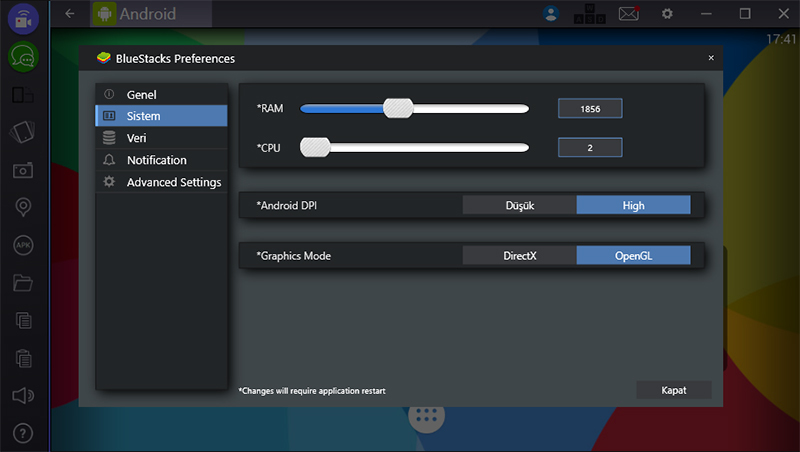Click the rotate screen sidebar icon
The image size is (800, 452).
23,132
